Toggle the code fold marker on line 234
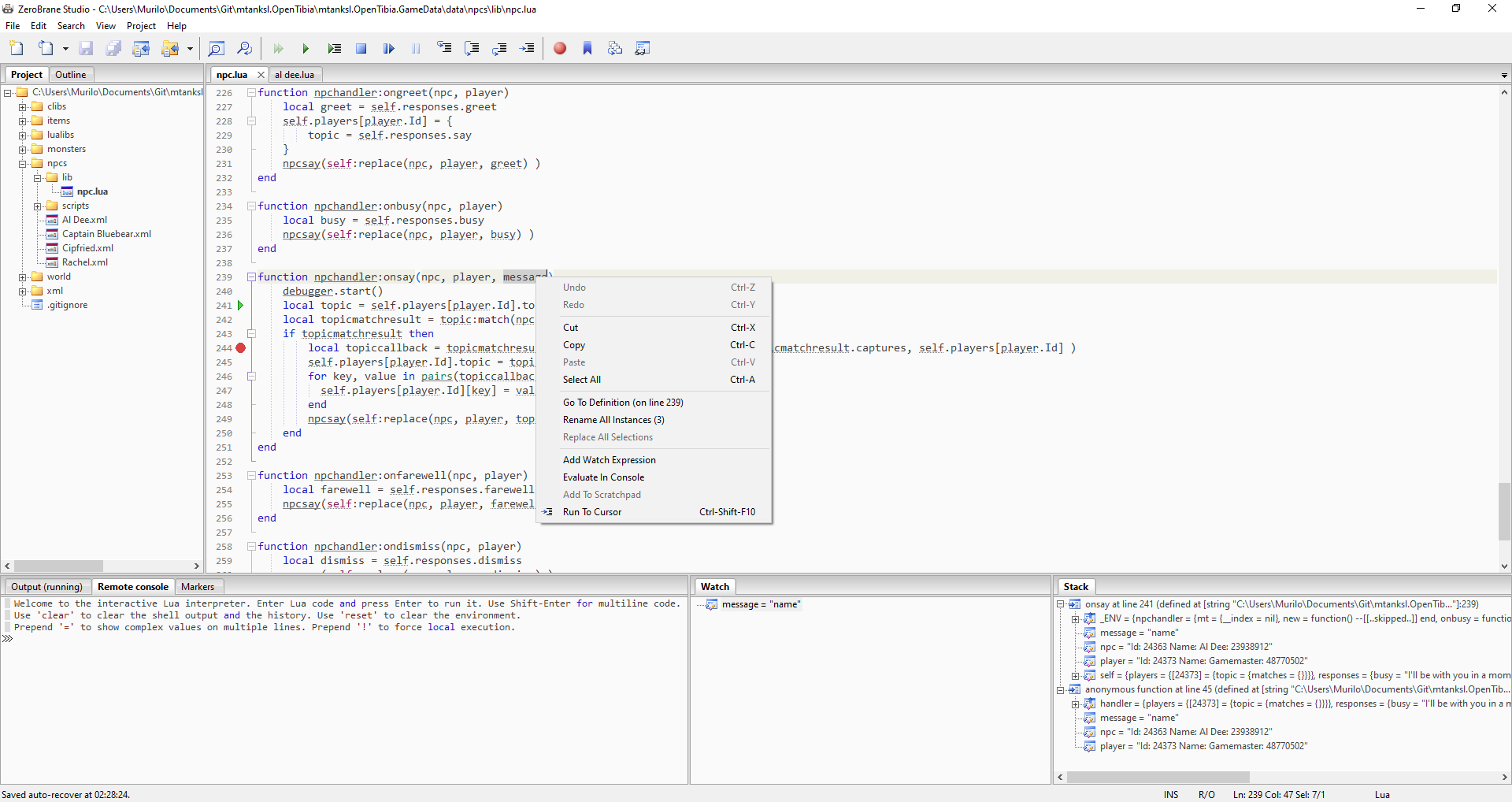1512x802 pixels. pyautogui.click(x=251, y=206)
